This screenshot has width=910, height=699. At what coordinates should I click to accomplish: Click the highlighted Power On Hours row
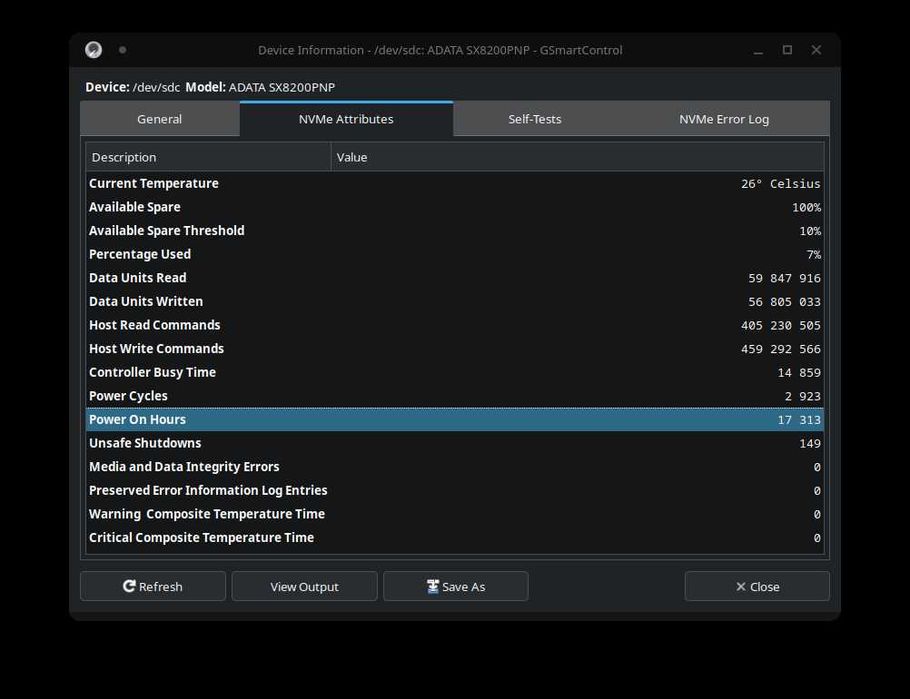(x=454, y=419)
